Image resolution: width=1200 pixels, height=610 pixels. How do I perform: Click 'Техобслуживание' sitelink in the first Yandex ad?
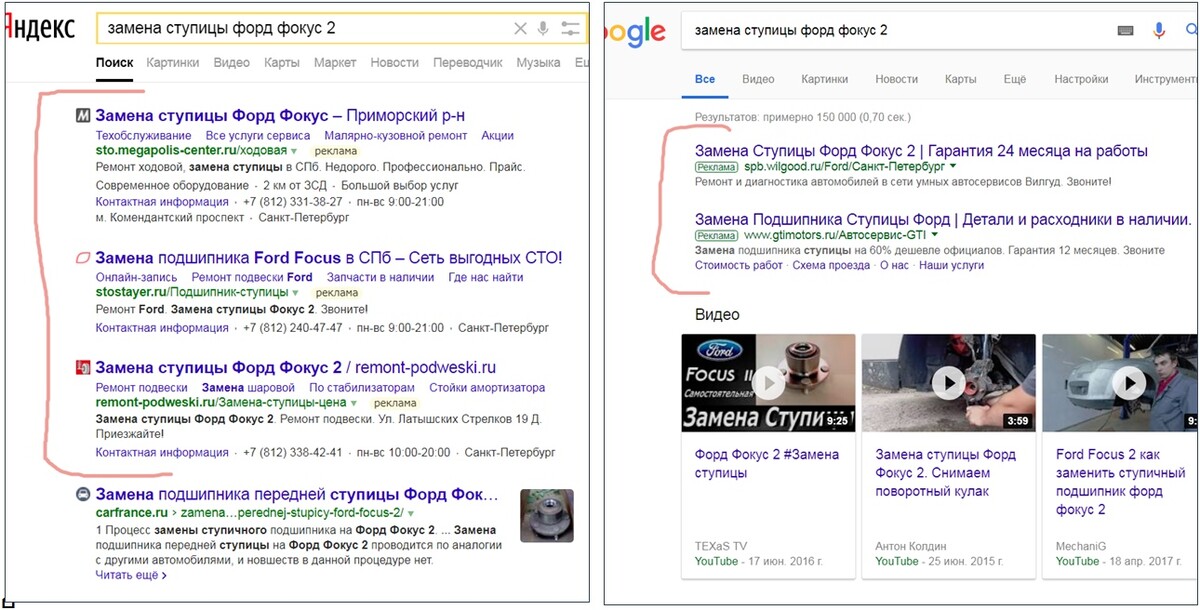point(143,135)
